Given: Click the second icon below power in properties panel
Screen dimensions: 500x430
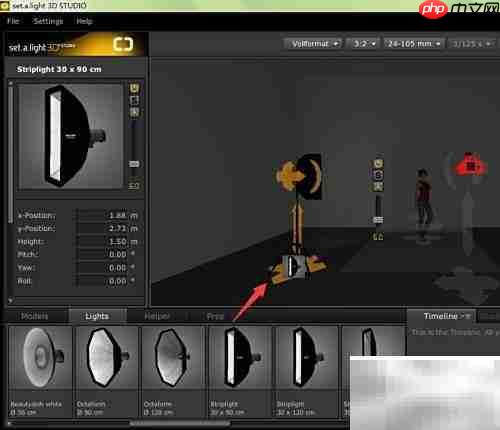Looking at the screenshot, I should pos(134,100).
